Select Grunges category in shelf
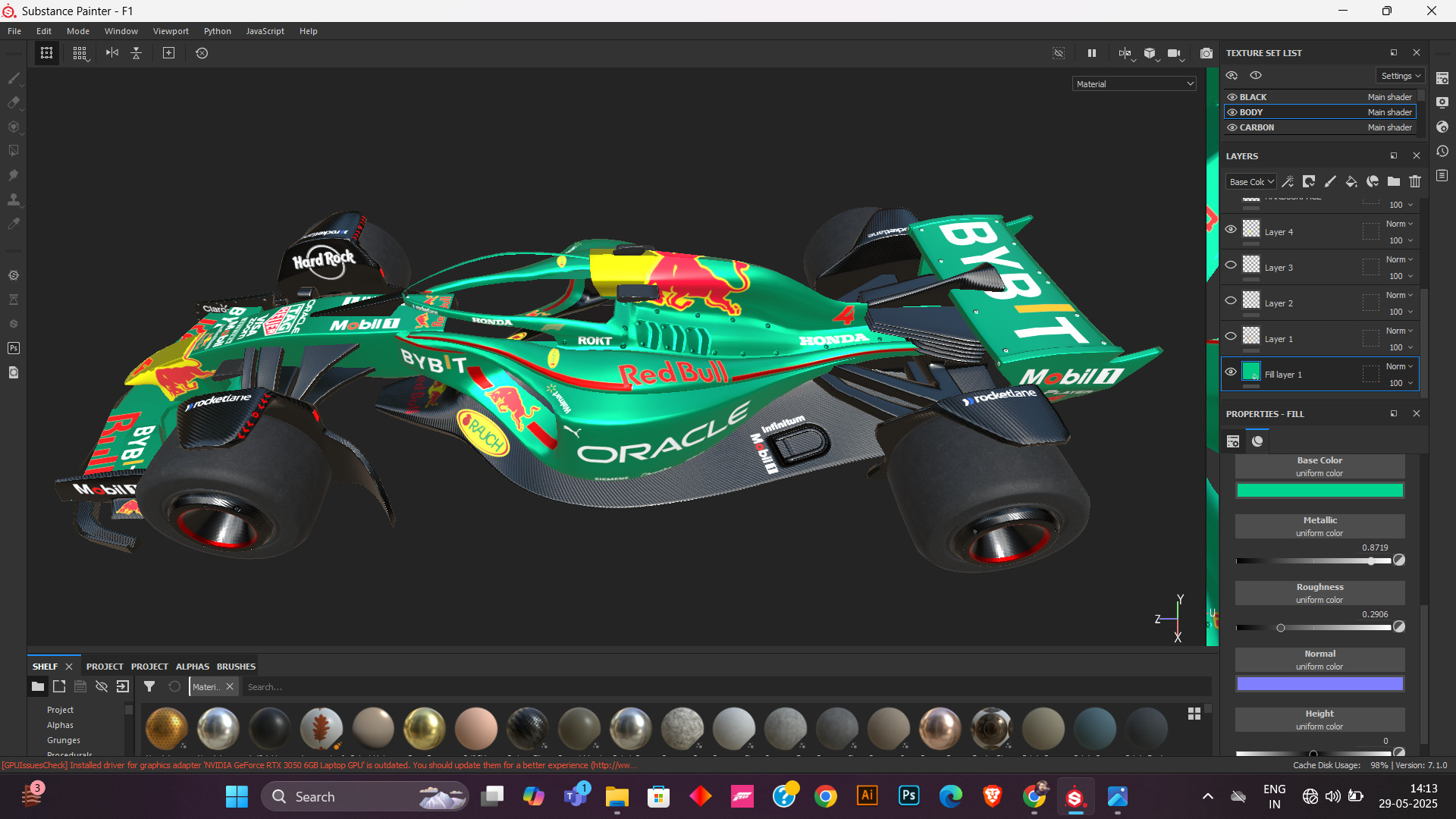Screen dimensions: 1456x819 click(x=64, y=740)
